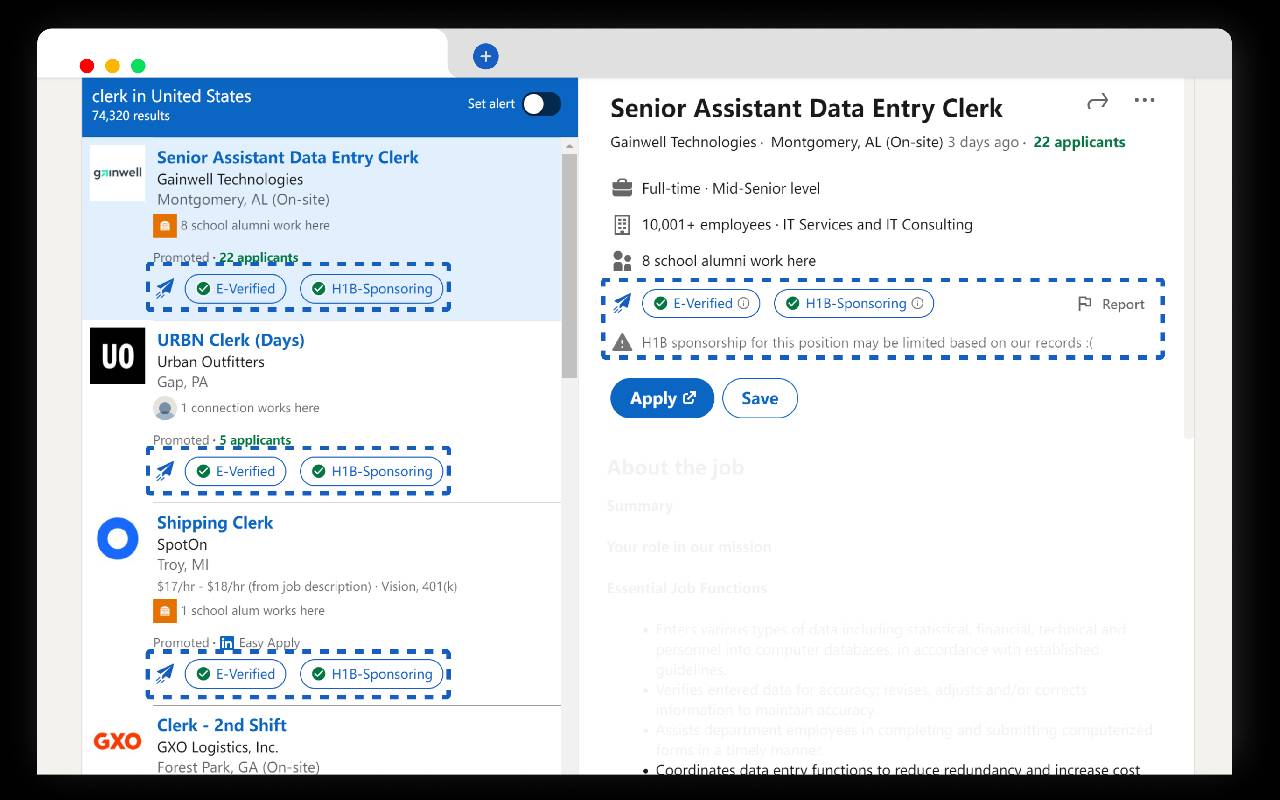The height and width of the screenshot is (800, 1280).
Task: Click the briefcase icon beside Full-time
Action: point(622,188)
